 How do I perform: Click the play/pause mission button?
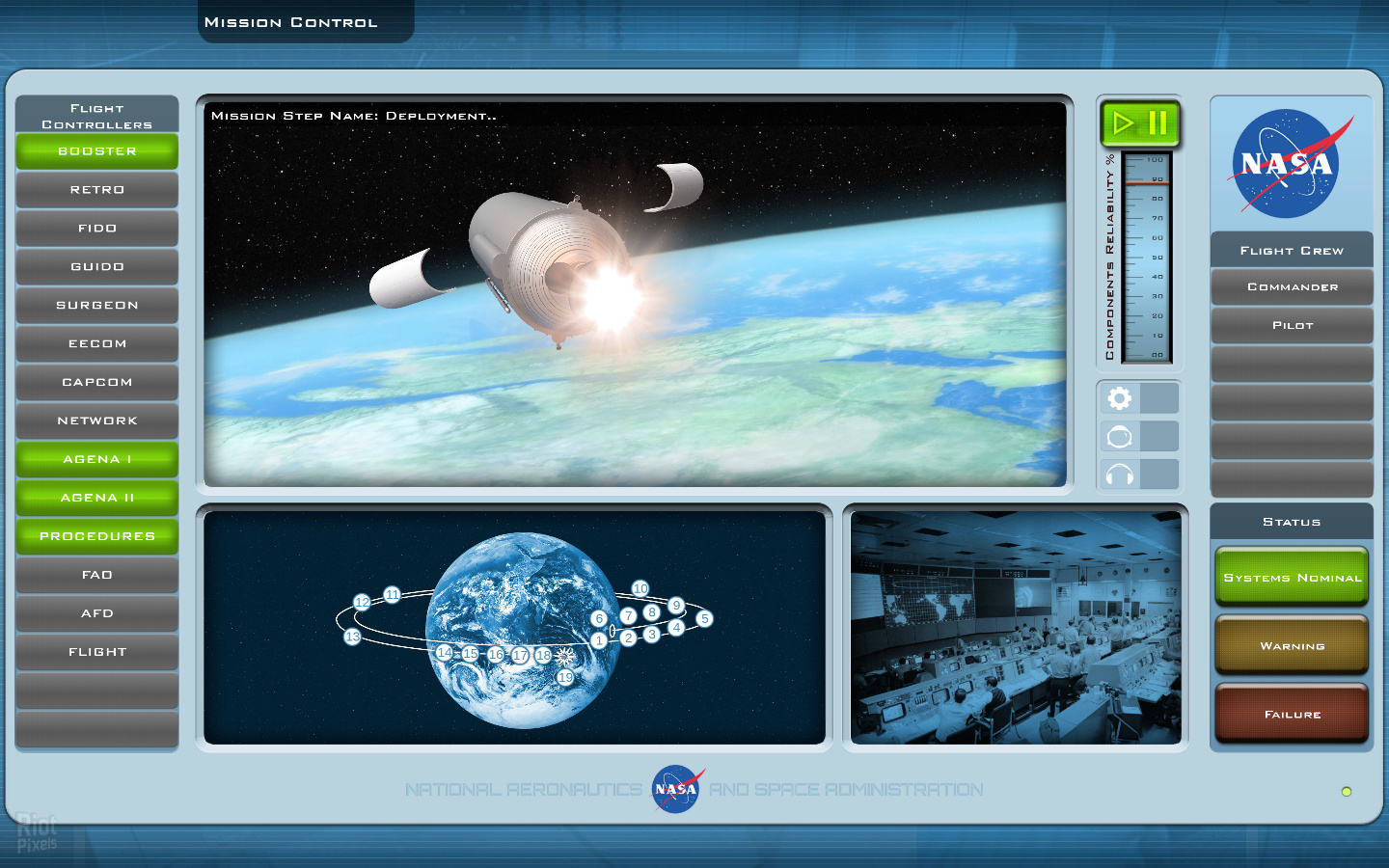[1140, 123]
